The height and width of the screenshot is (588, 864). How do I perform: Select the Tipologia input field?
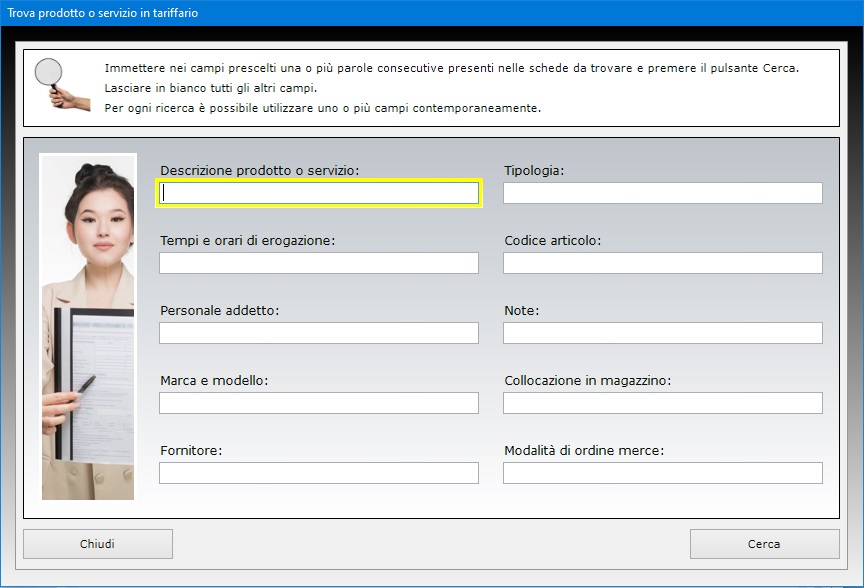pos(663,193)
